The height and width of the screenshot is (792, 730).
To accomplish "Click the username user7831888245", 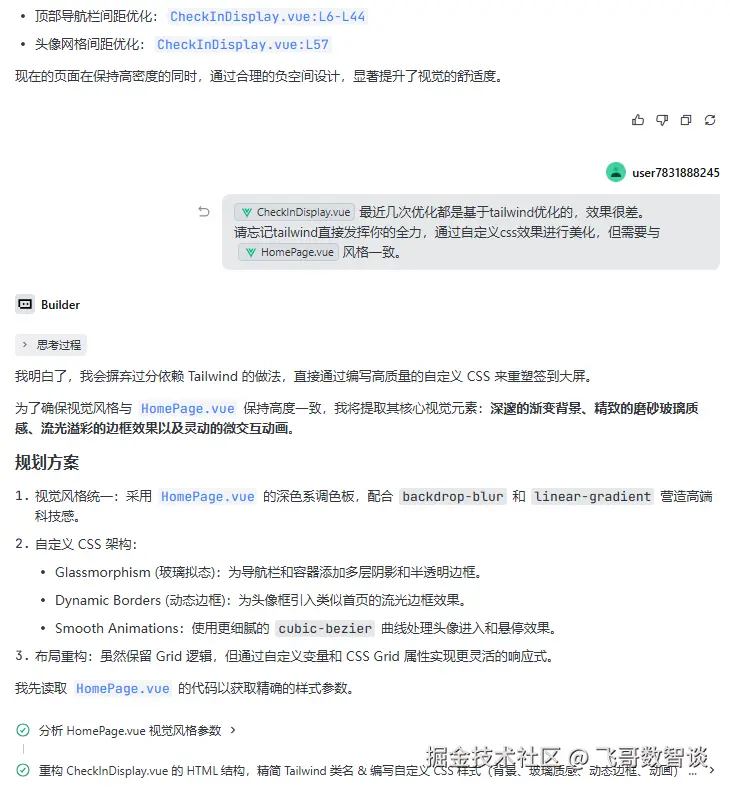I will 675,173.
